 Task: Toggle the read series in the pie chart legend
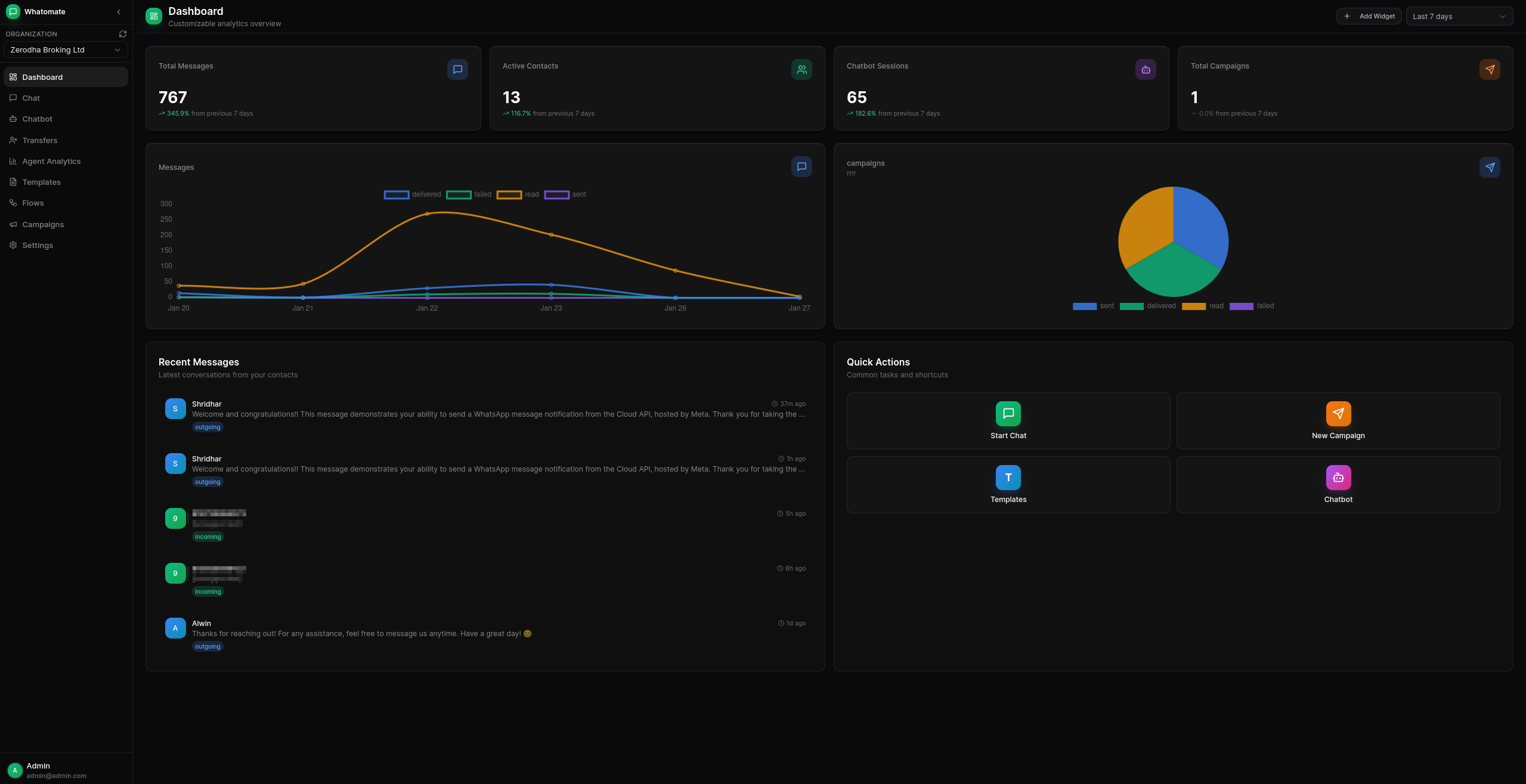coord(1205,306)
